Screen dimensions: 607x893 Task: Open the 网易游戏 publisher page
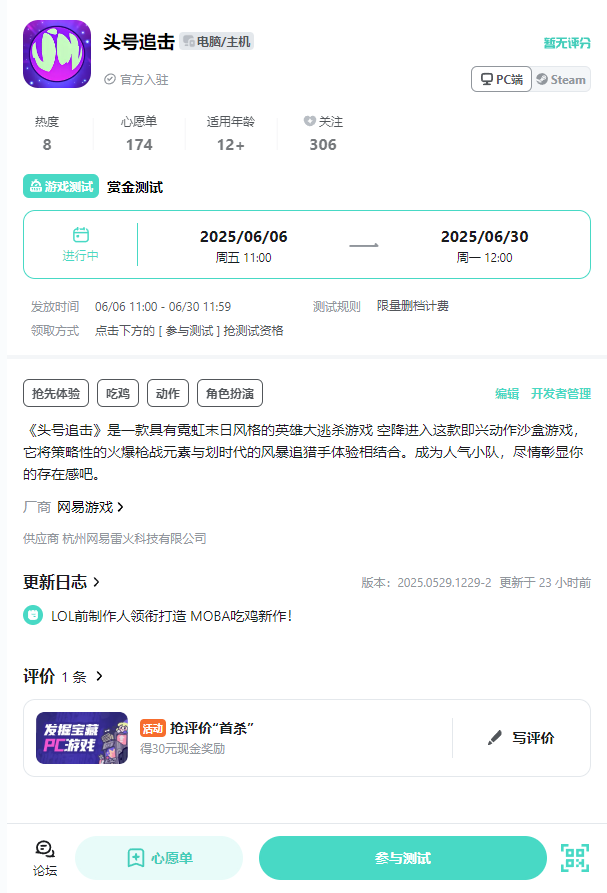[x=90, y=507]
